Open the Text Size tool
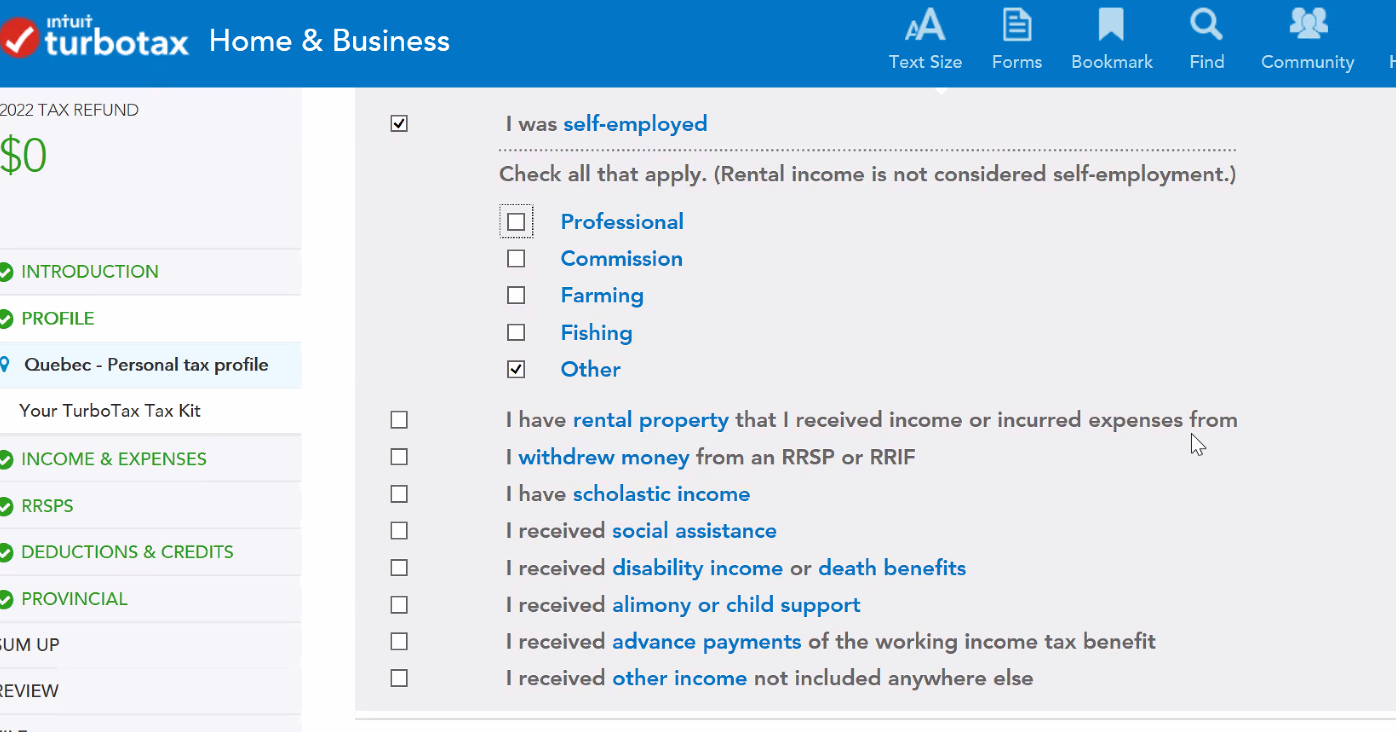 point(925,27)
